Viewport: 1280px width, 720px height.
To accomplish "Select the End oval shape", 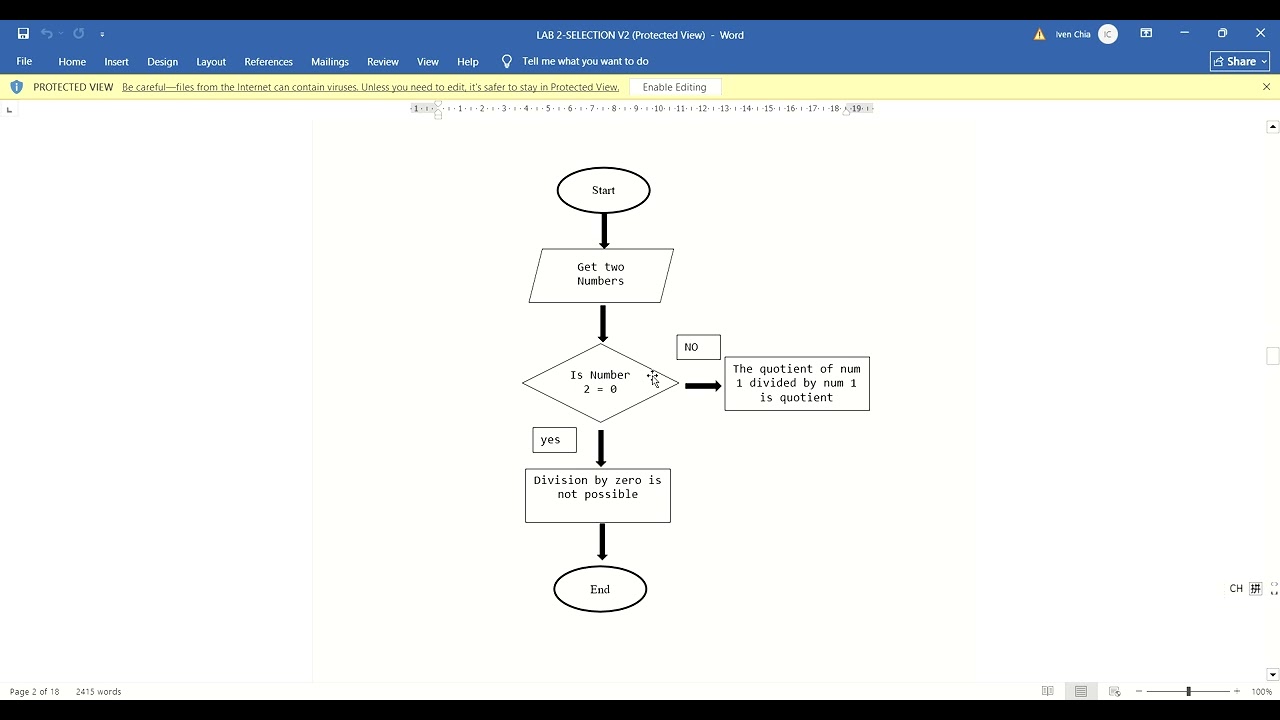I will tap(600, 589).
